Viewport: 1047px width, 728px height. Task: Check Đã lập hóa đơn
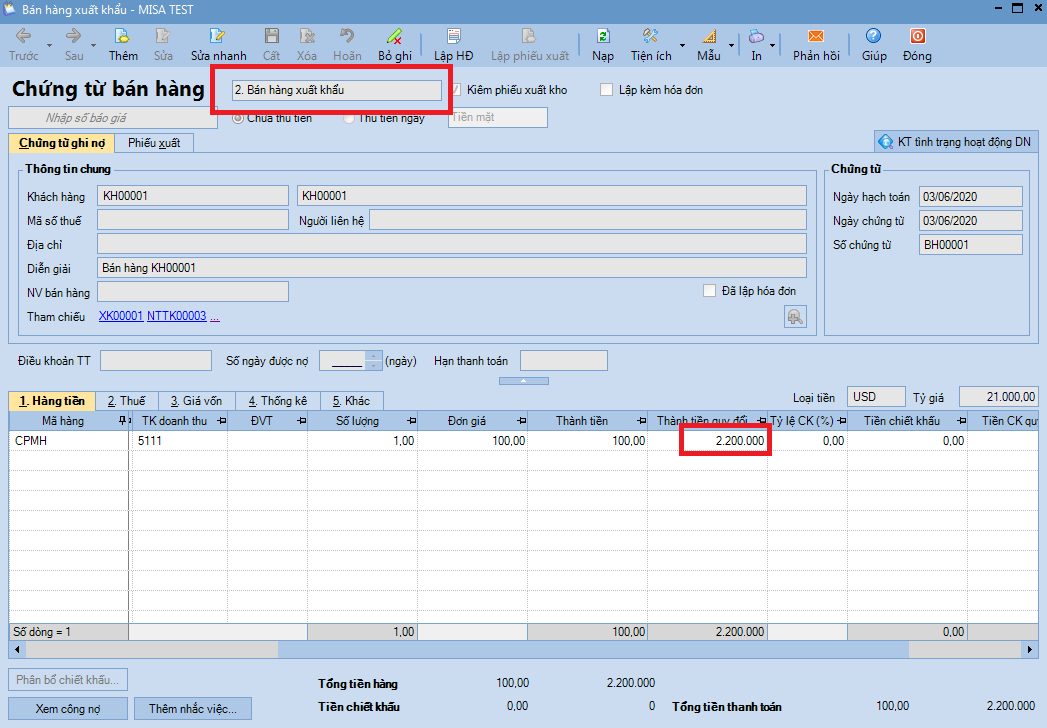pyautogui.click(x=709, y=291)
